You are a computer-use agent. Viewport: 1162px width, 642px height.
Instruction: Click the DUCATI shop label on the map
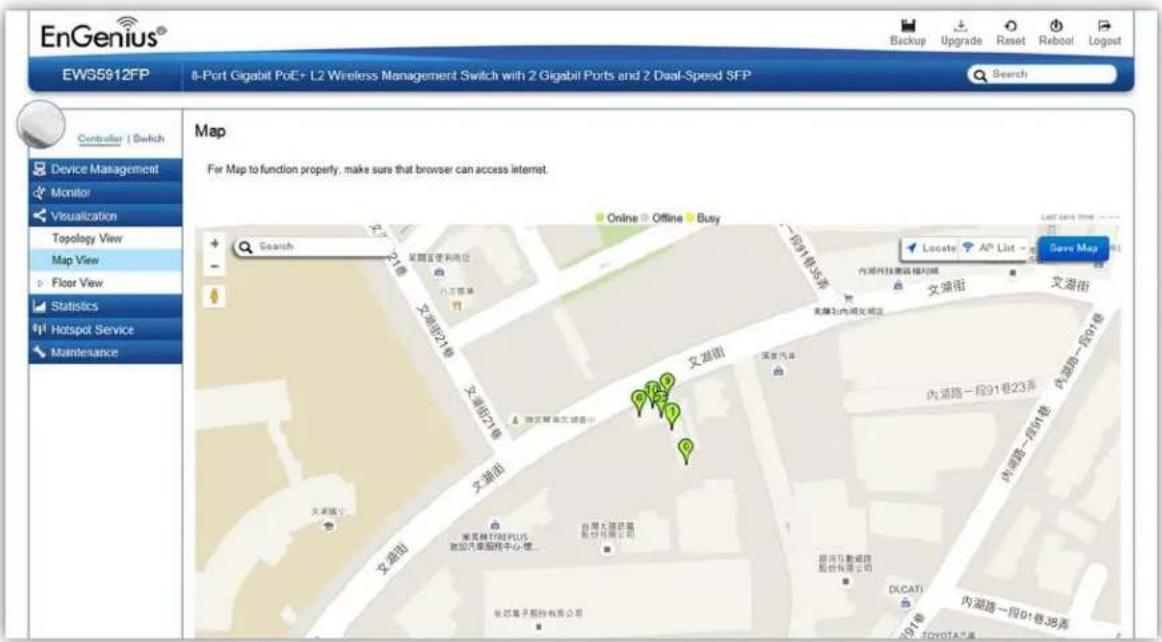point(906,589)
